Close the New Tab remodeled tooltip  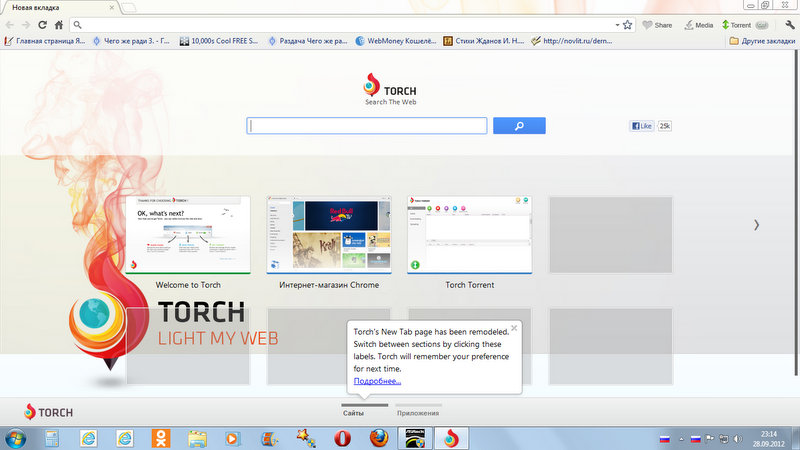click(514, 328)
